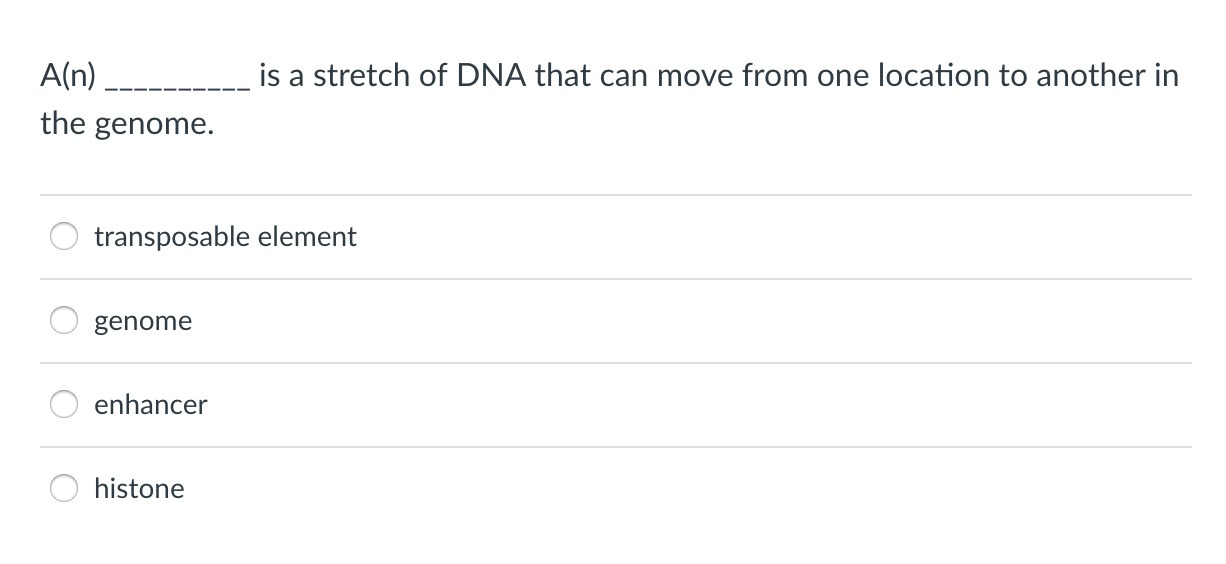1226x564 pixels.
Task: Click the "transposable element" answer label
Action: coord(225,237)
